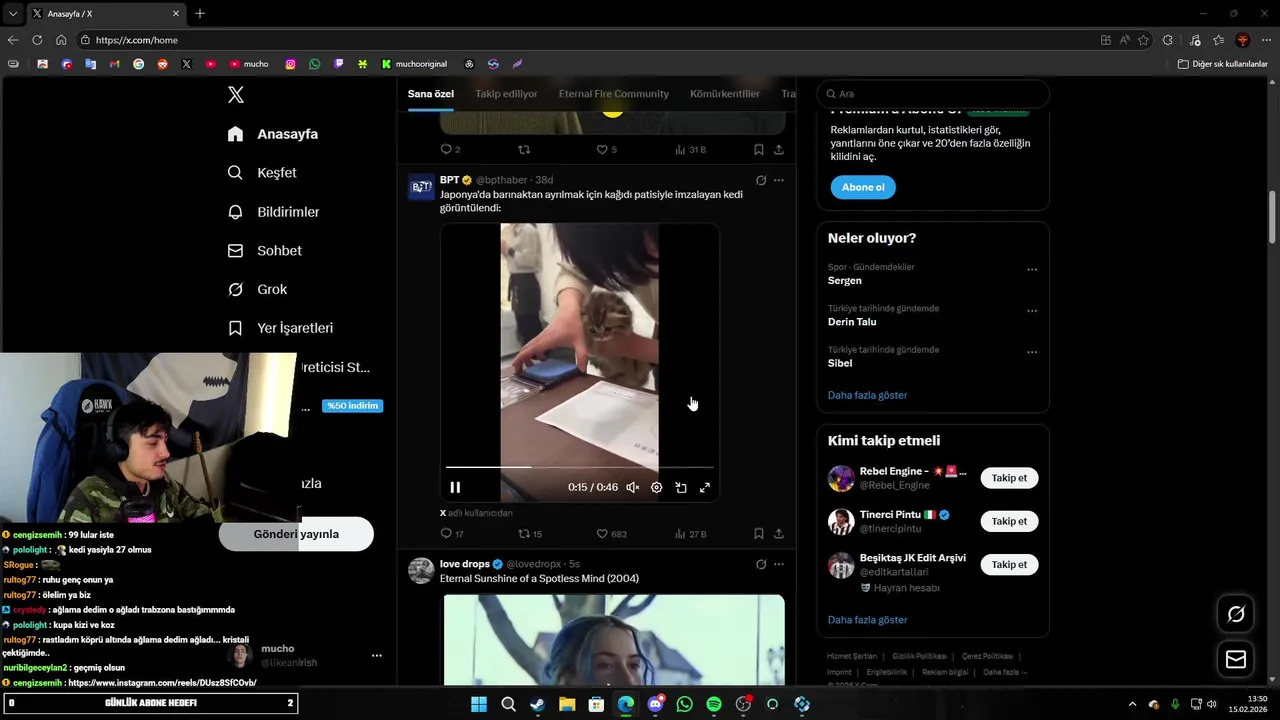Open more options on the love drops post
1280x720 pixels.
pos(779,565)
